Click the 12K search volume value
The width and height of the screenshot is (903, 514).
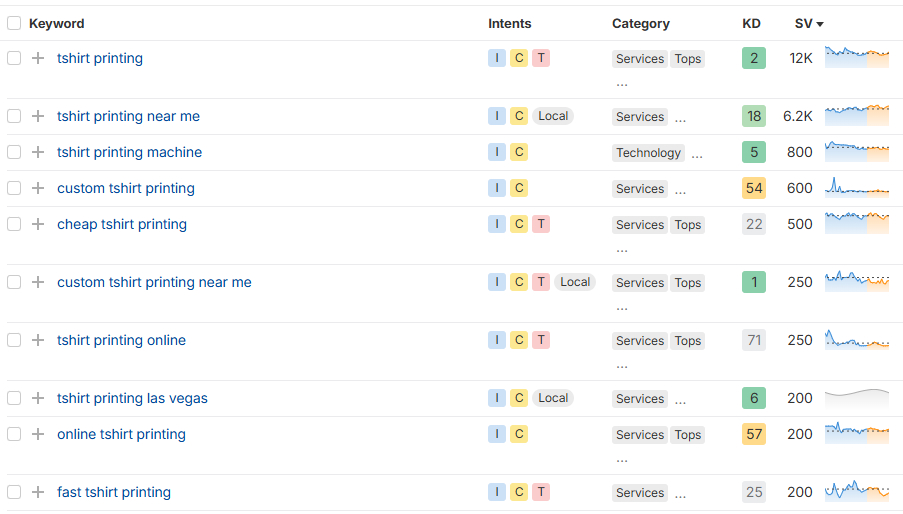(x=800, y=58)
